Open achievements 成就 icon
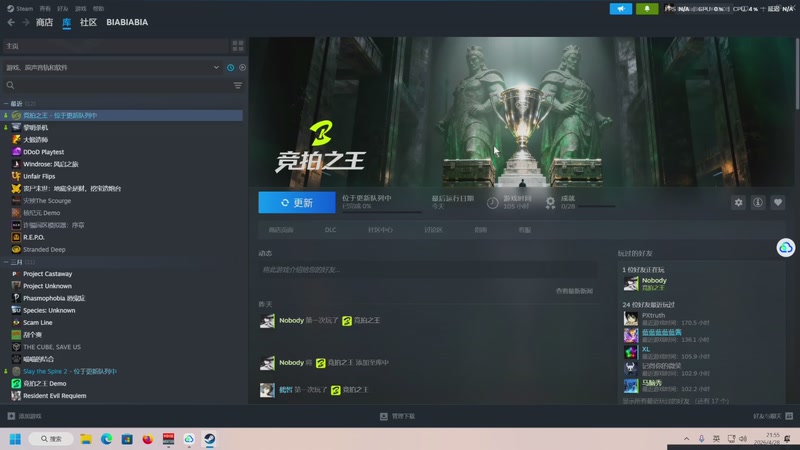 (550, 203)
